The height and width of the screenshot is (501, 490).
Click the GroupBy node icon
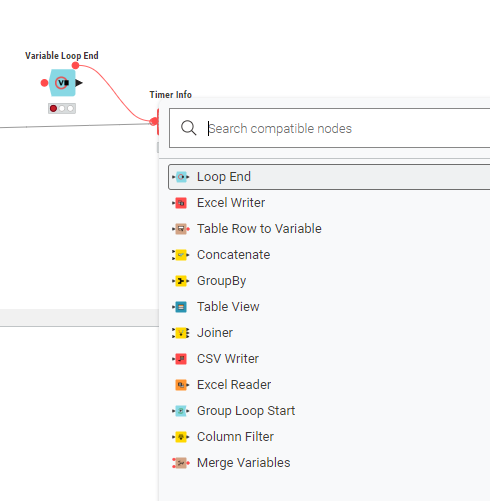point(181,281)
